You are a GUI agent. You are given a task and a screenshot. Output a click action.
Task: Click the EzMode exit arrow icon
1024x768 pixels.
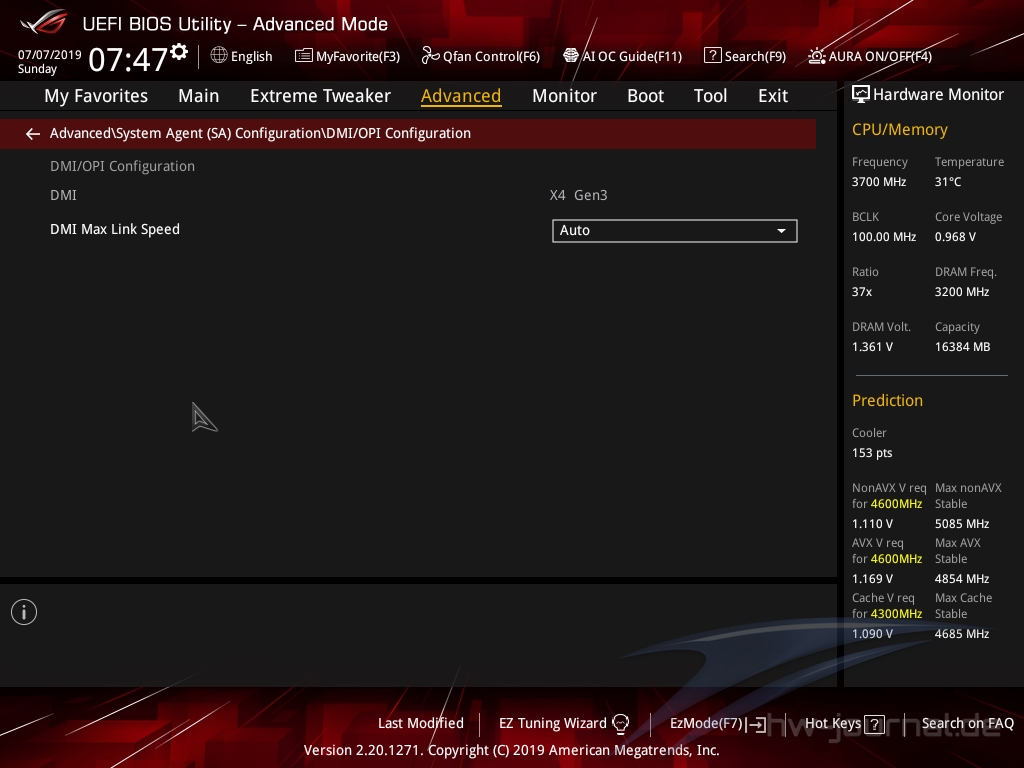pos(756,724)
